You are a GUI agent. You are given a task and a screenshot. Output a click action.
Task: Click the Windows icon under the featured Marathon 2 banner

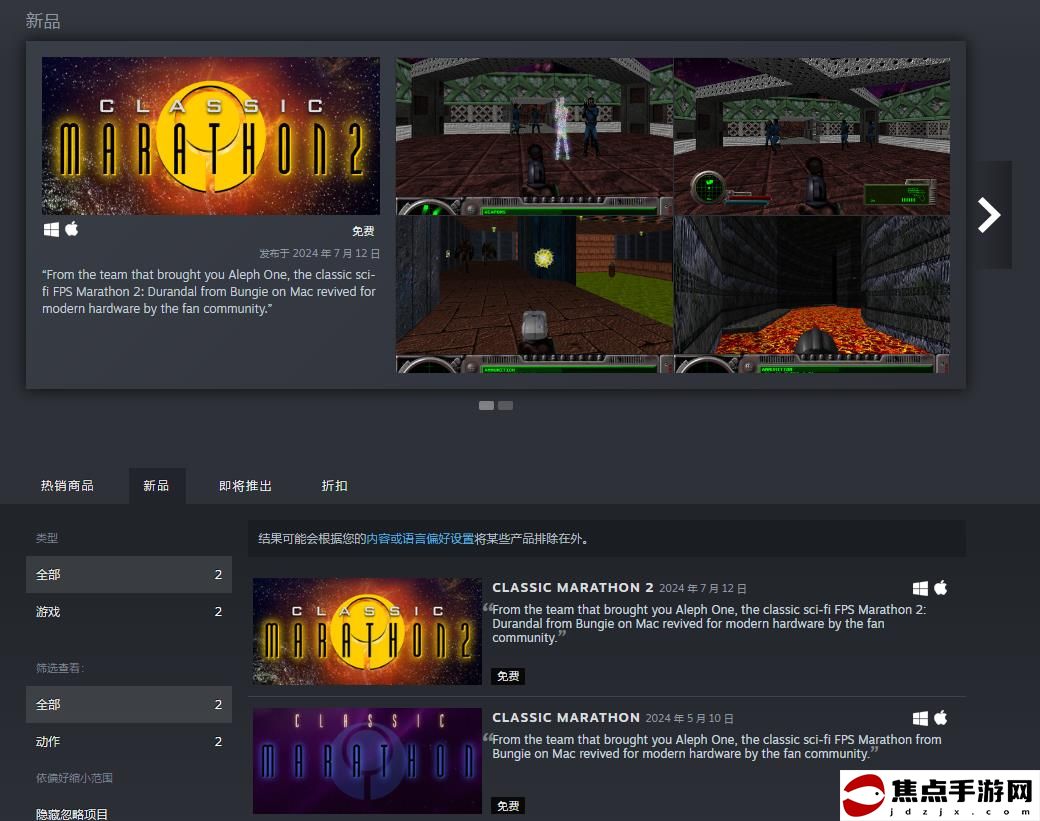[51, 229]
